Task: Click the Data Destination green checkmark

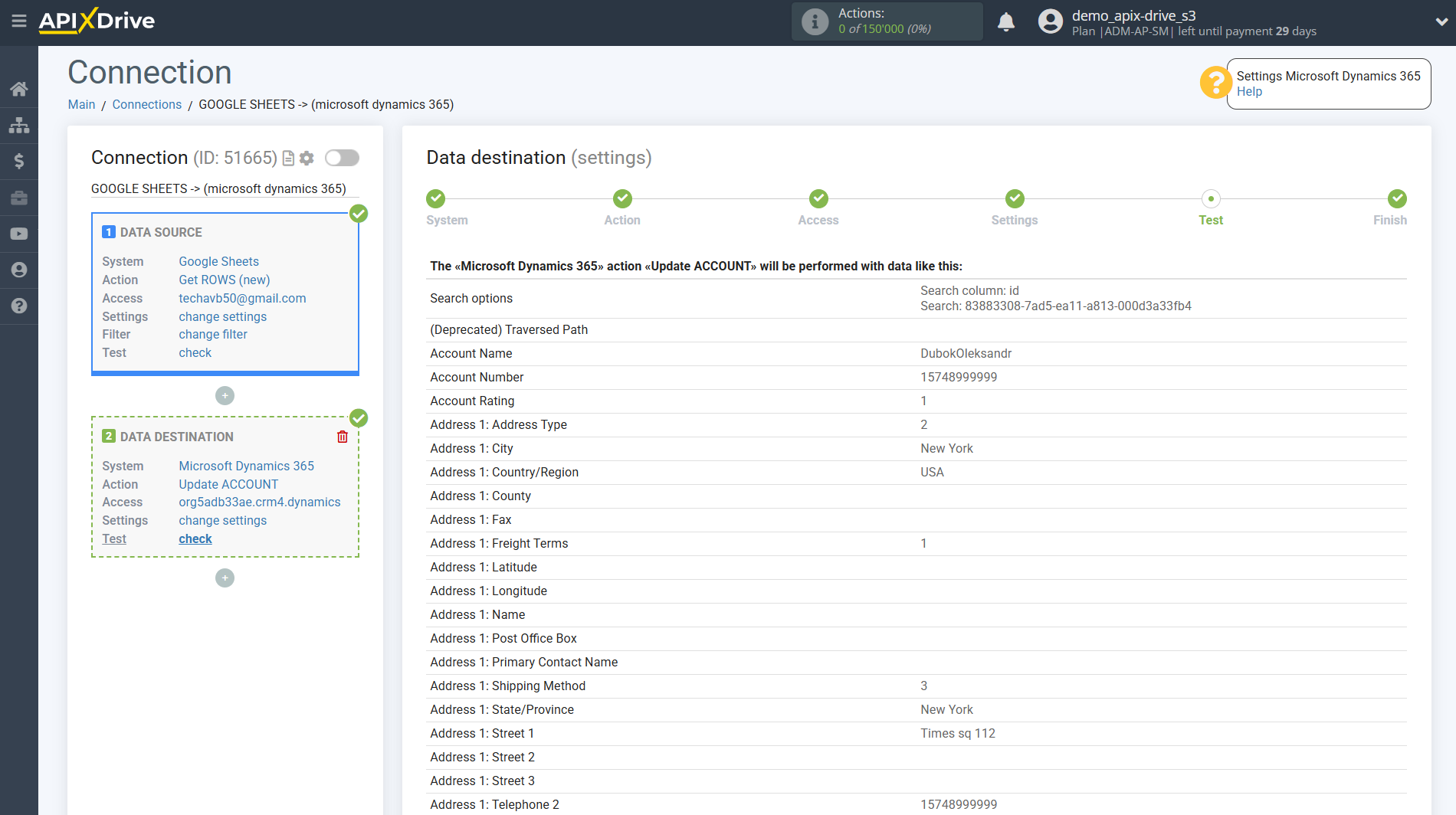Action: click(x=359, y=418)
